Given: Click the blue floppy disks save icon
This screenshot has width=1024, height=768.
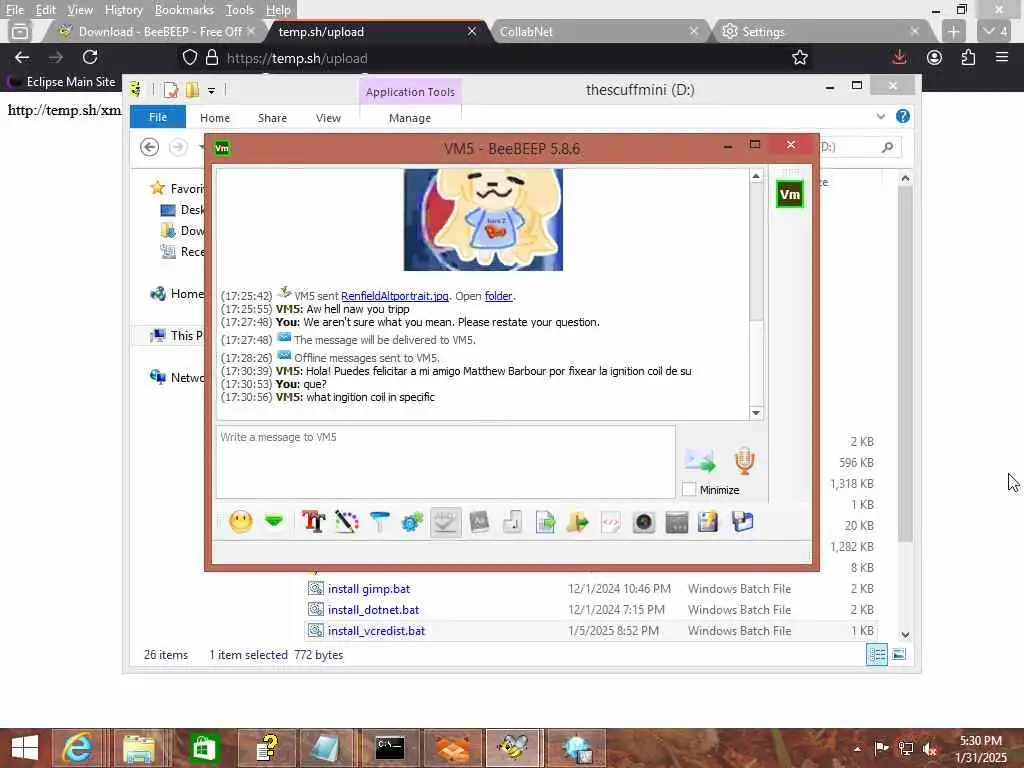Looking at the screenshot, I should coord(743,522).
